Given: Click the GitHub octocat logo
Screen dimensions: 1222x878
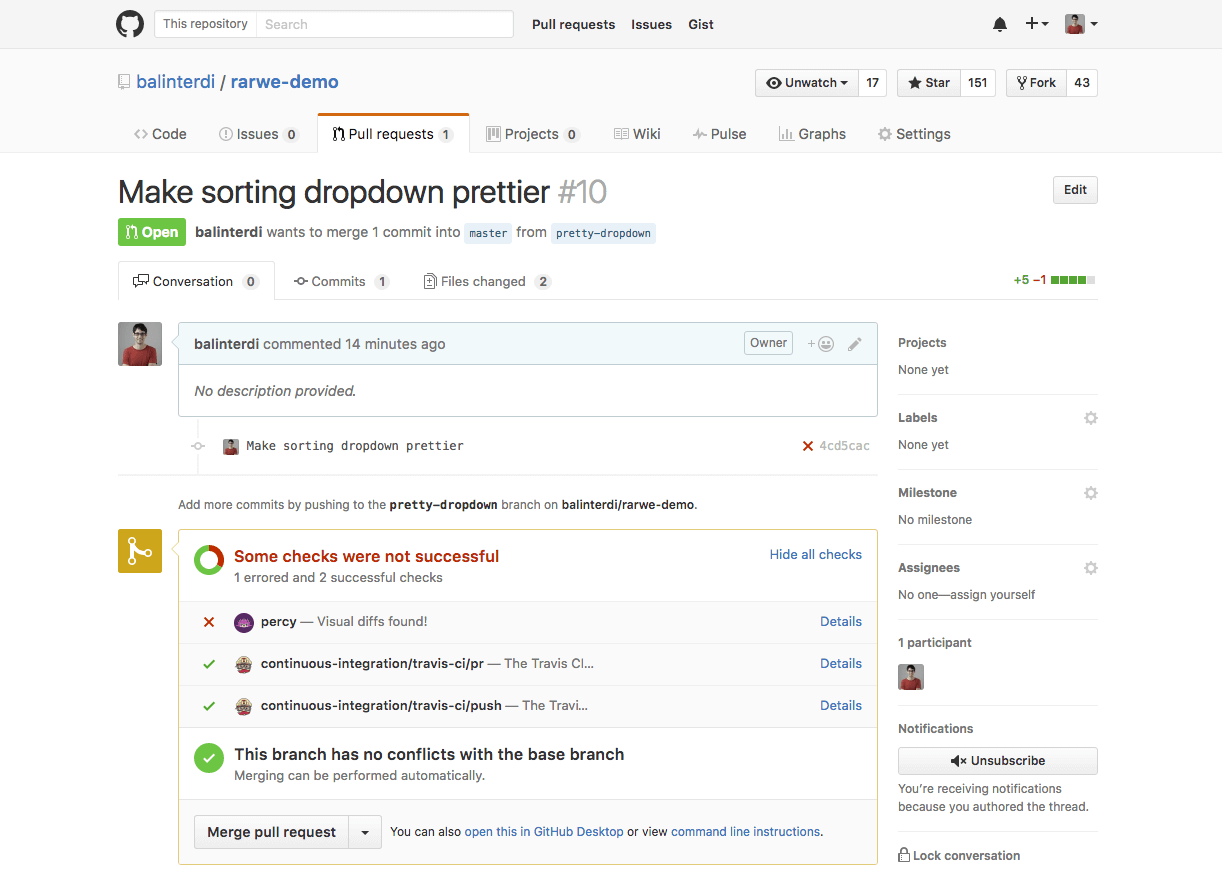Looking at the screenshot, I should [129, 23].
